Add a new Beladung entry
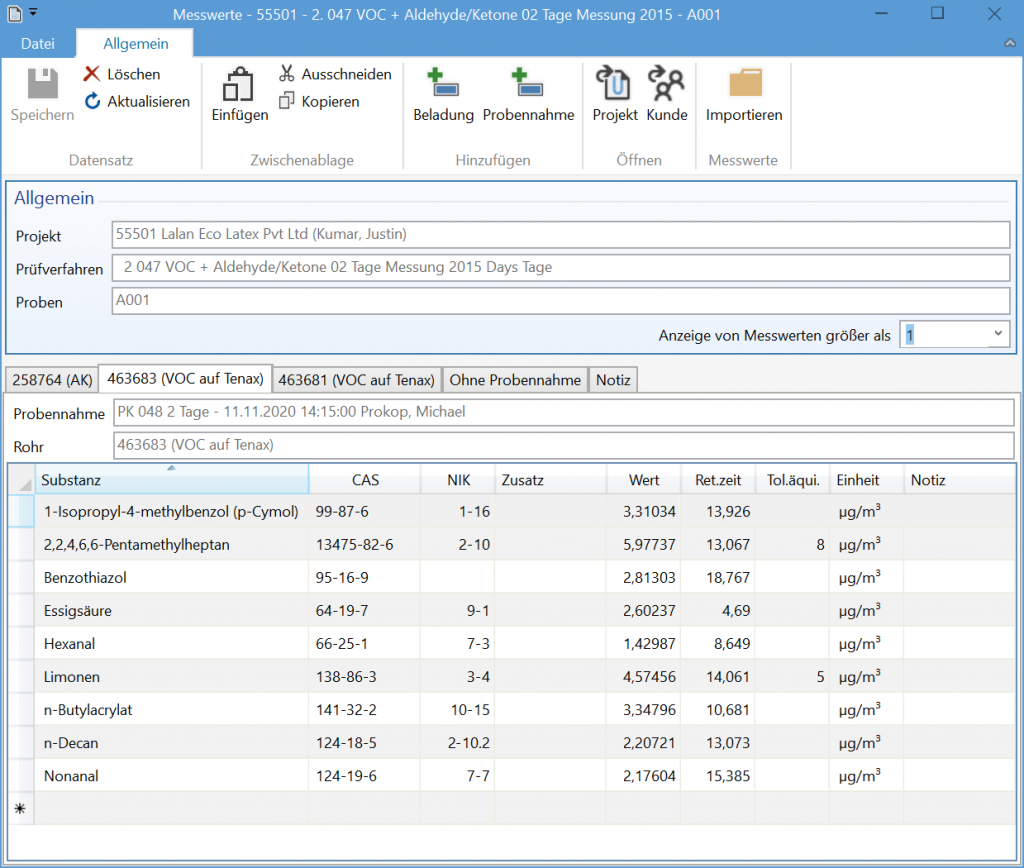The width and height of the screenshot is (1024, 868). 442,84
